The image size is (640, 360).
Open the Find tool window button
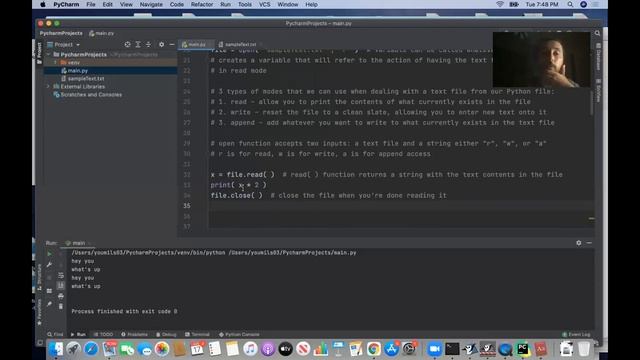[x=55, y=334]
